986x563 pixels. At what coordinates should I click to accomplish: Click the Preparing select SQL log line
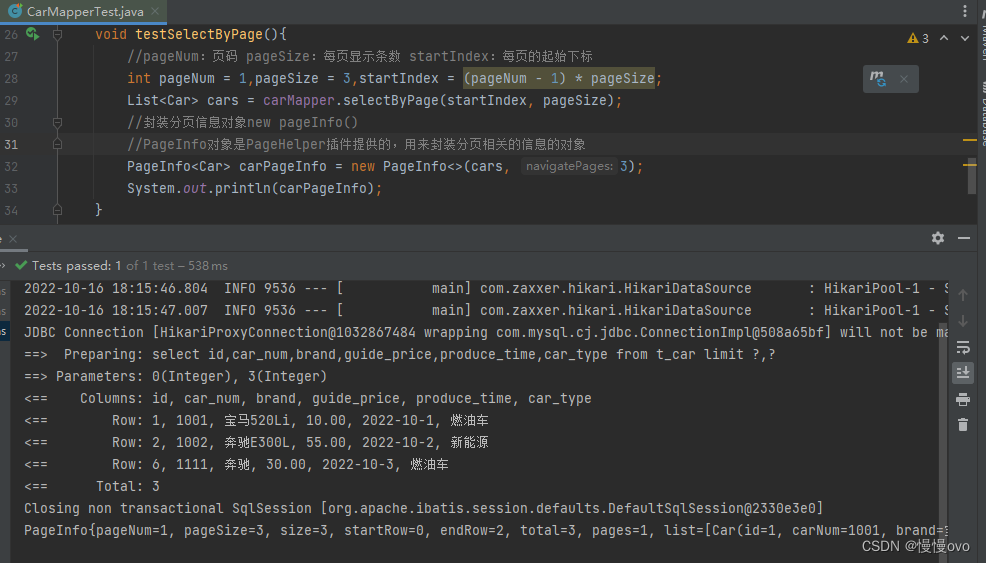click(399, 354)
